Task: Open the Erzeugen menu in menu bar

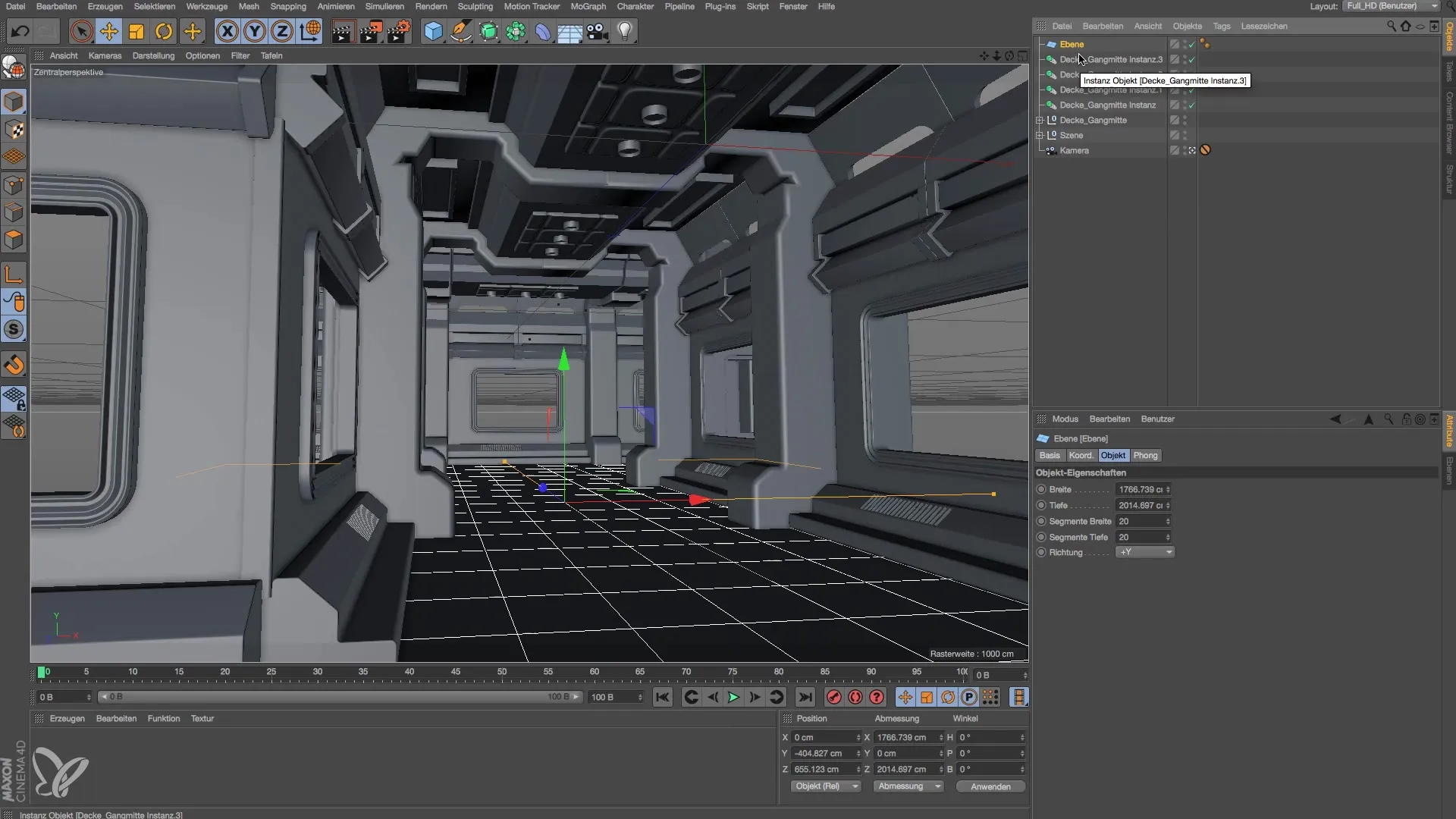Action: coord(105,6)
